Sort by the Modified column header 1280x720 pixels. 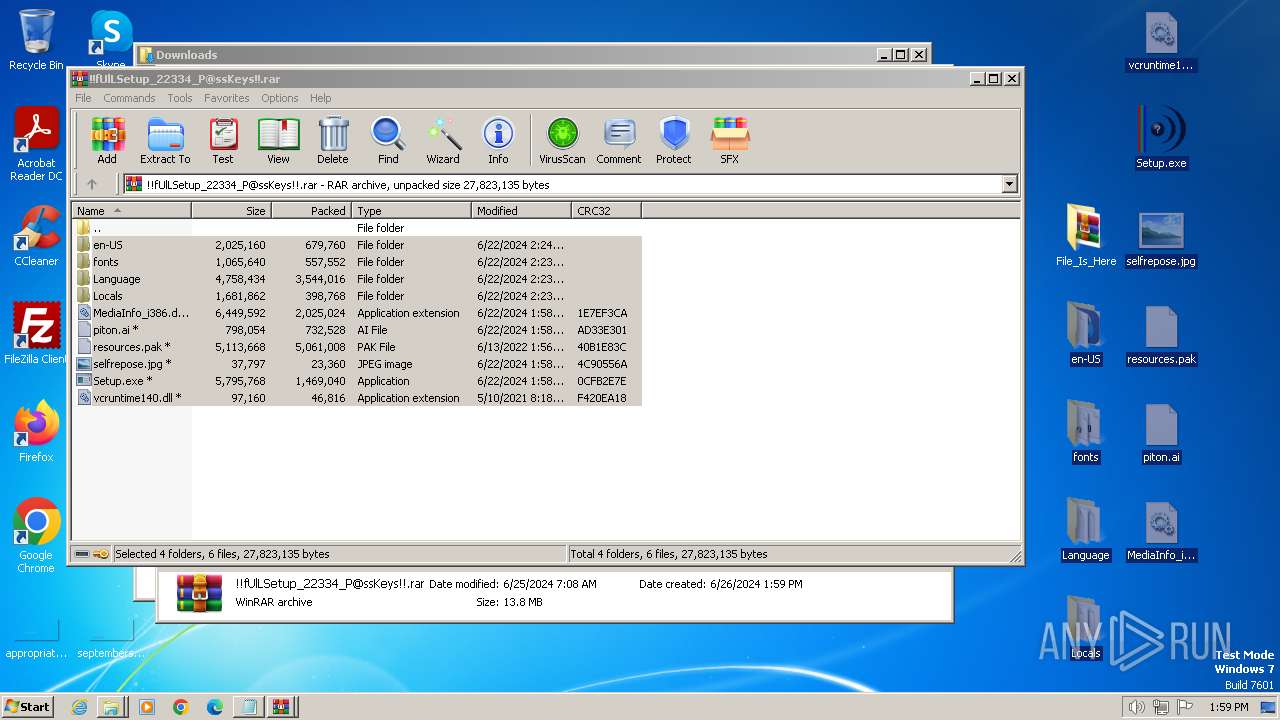pos(522,211)
